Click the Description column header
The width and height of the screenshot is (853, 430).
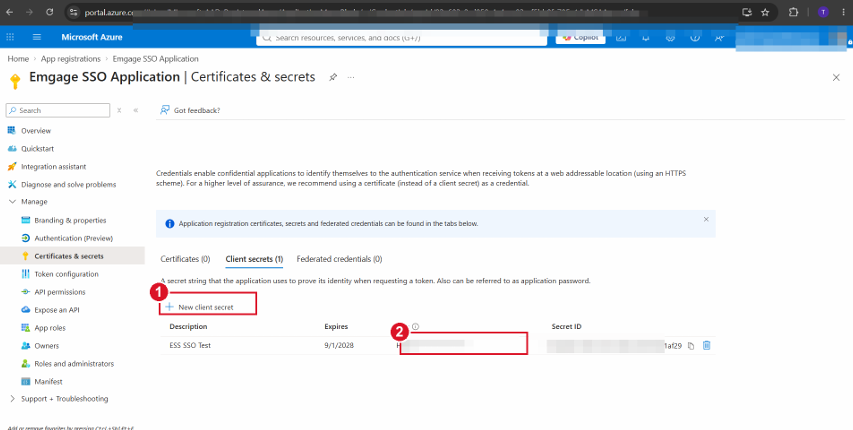click(x=188, y=327)
